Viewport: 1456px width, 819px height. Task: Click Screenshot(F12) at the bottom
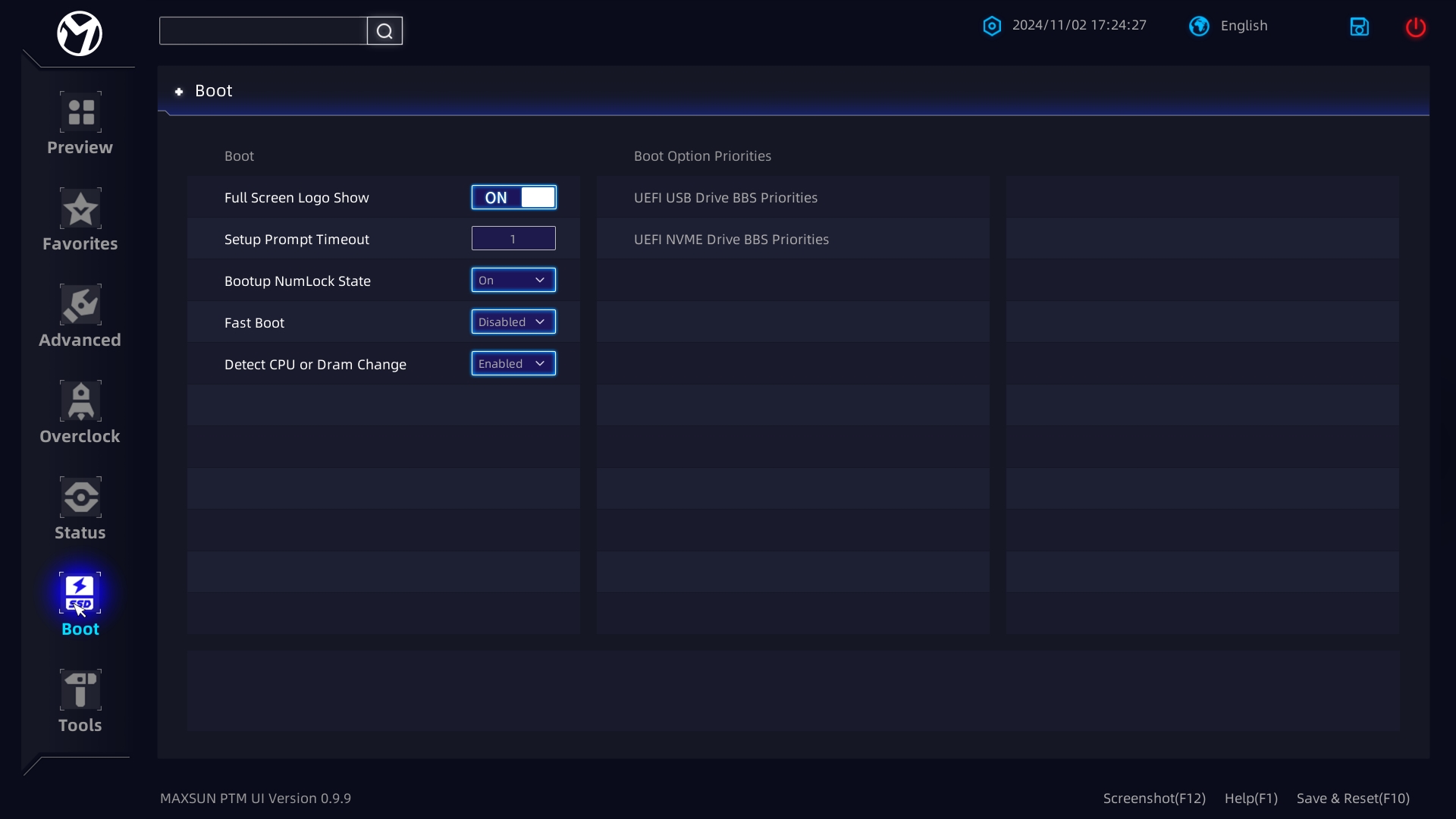[1154, 799]
